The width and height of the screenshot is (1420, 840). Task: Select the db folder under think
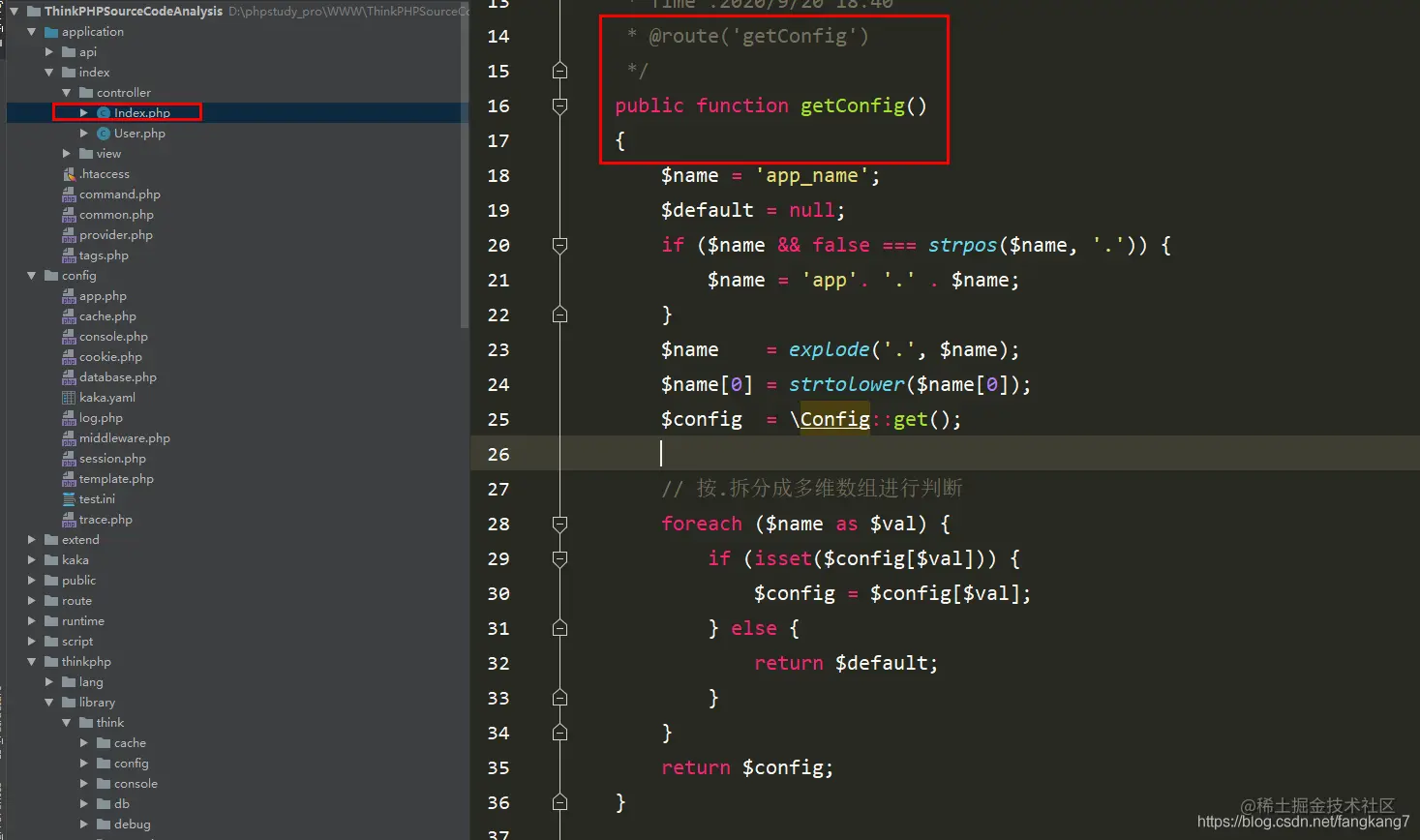[x=121, y=804]
